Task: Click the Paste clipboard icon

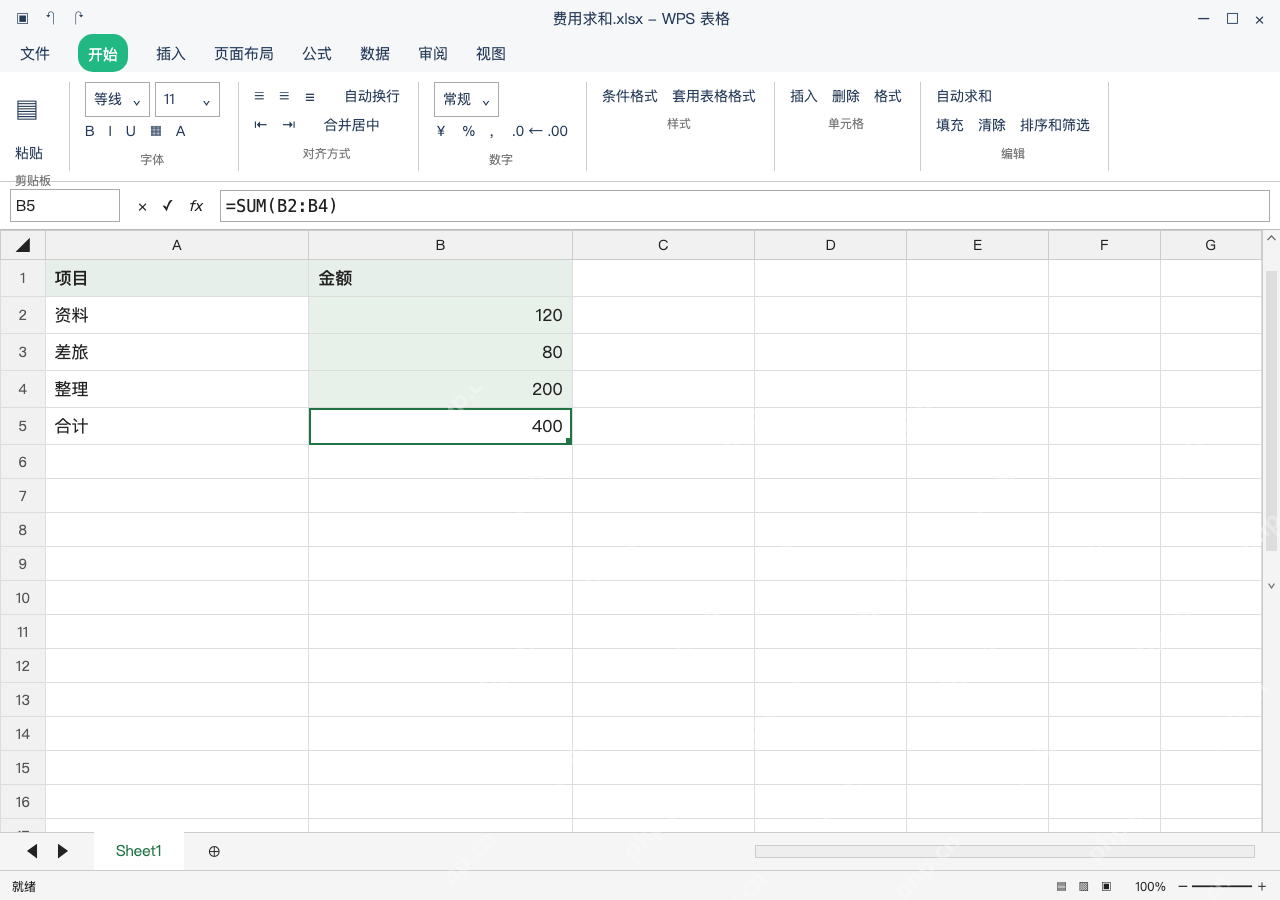Action: click(27, 110)
